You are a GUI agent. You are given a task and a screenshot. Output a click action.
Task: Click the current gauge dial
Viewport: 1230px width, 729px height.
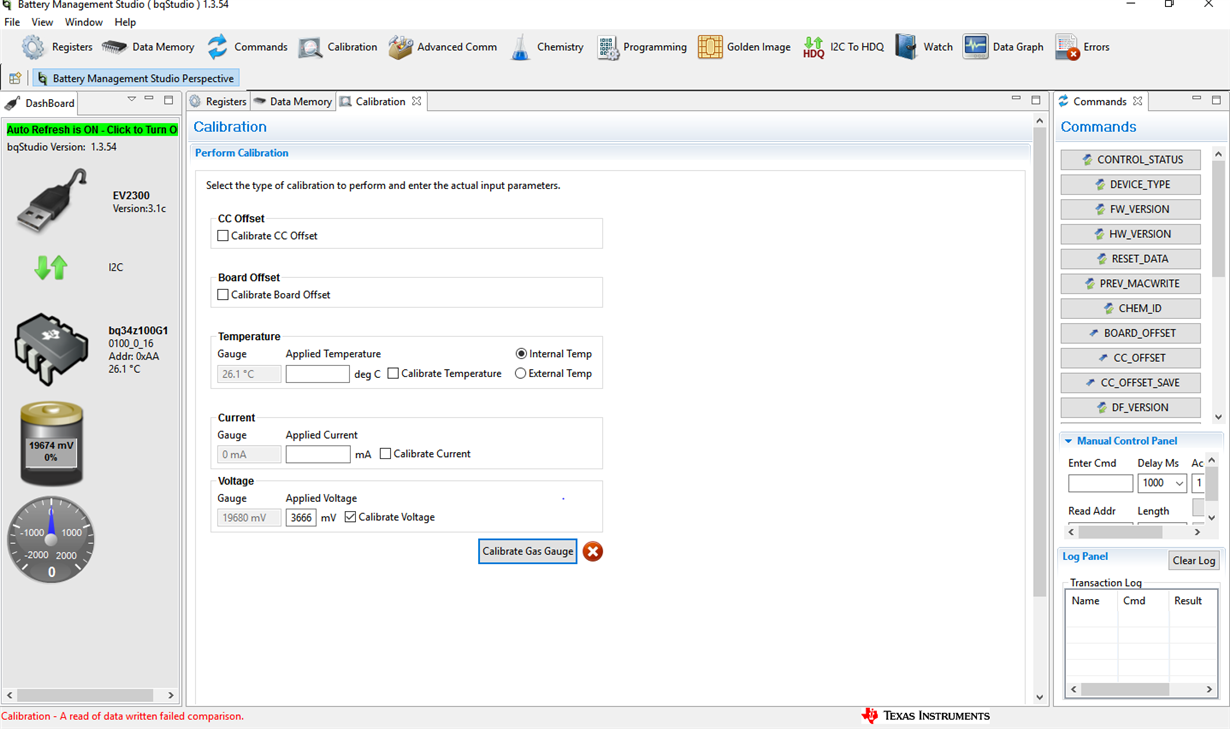[52, 539]
